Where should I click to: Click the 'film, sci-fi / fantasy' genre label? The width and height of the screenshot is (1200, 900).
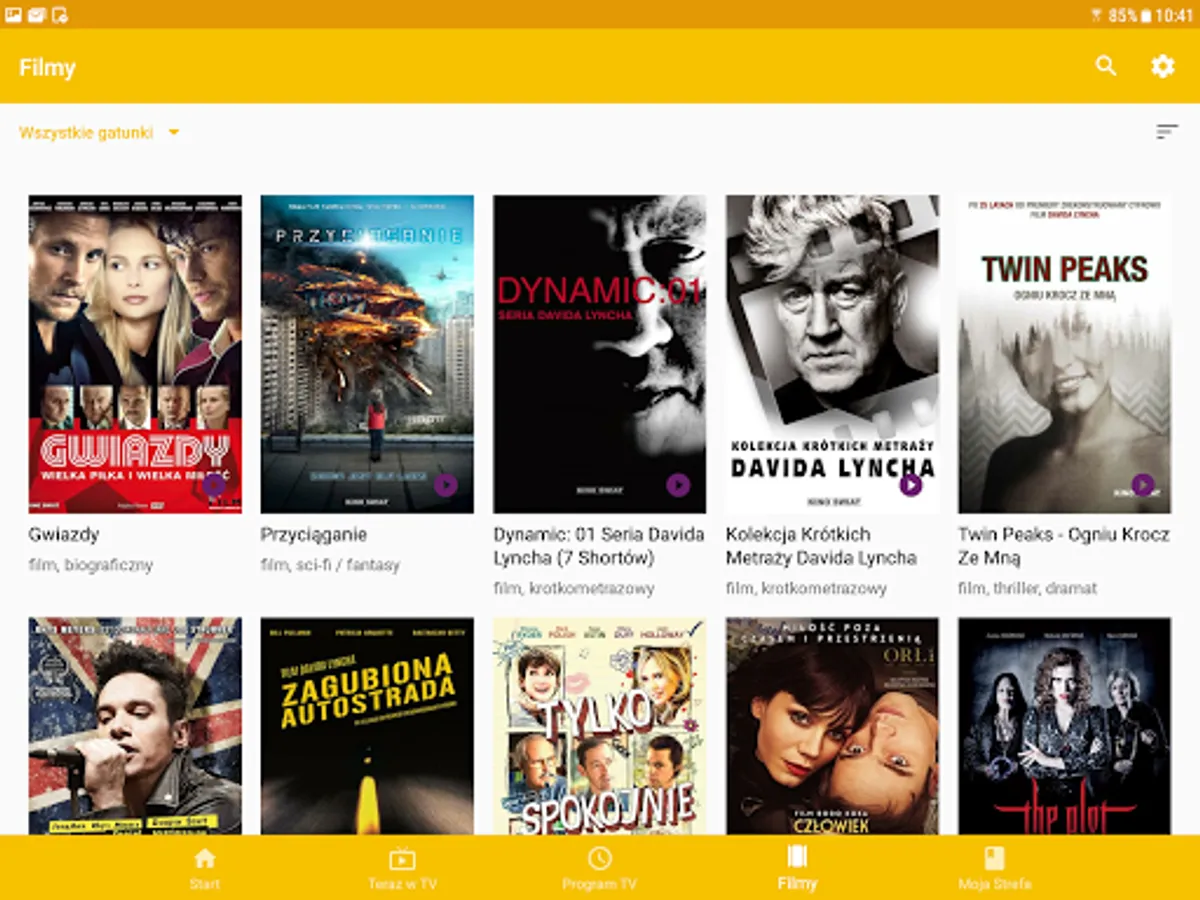click(x=330, y=565)
